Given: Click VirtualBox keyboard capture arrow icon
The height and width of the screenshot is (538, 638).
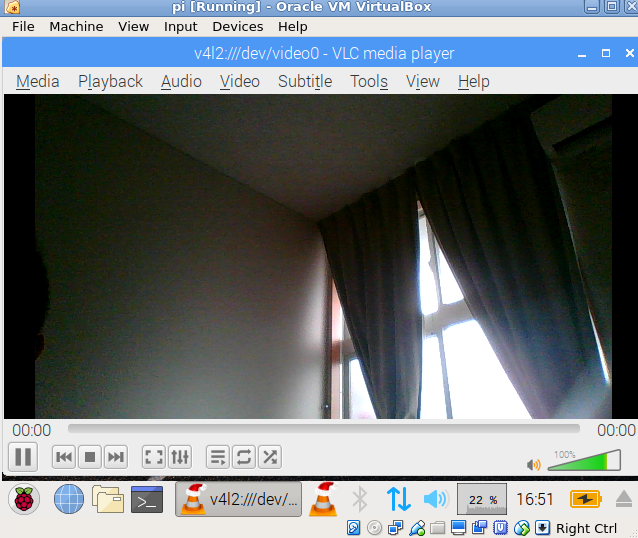Looking at the screenshot, I should (542, 528).
